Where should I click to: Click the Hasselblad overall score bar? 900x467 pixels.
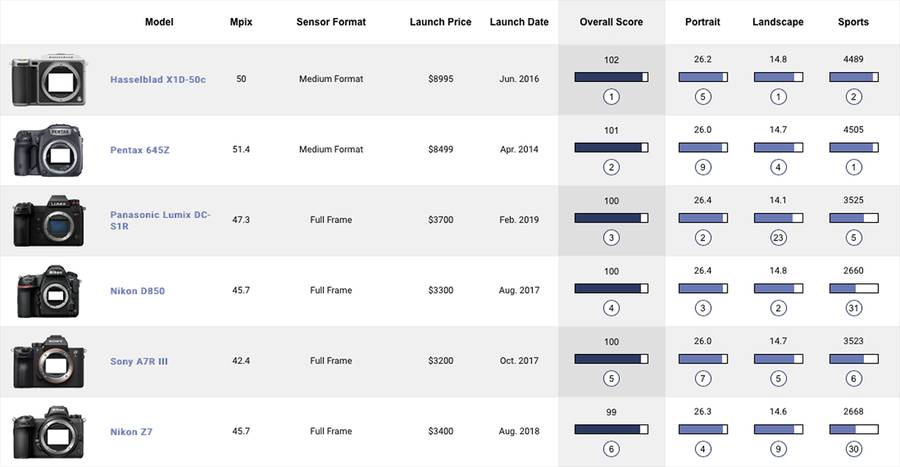coord(611,77)
